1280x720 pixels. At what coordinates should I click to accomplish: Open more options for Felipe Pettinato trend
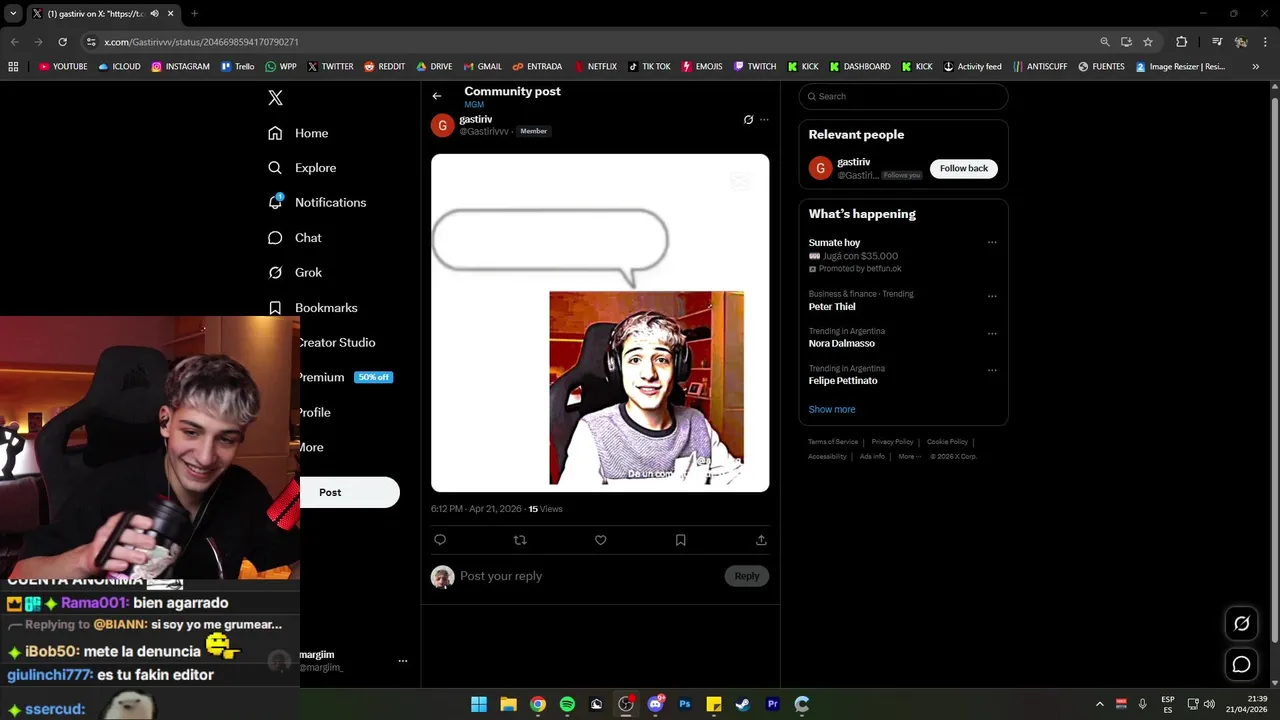coord(992,370)
